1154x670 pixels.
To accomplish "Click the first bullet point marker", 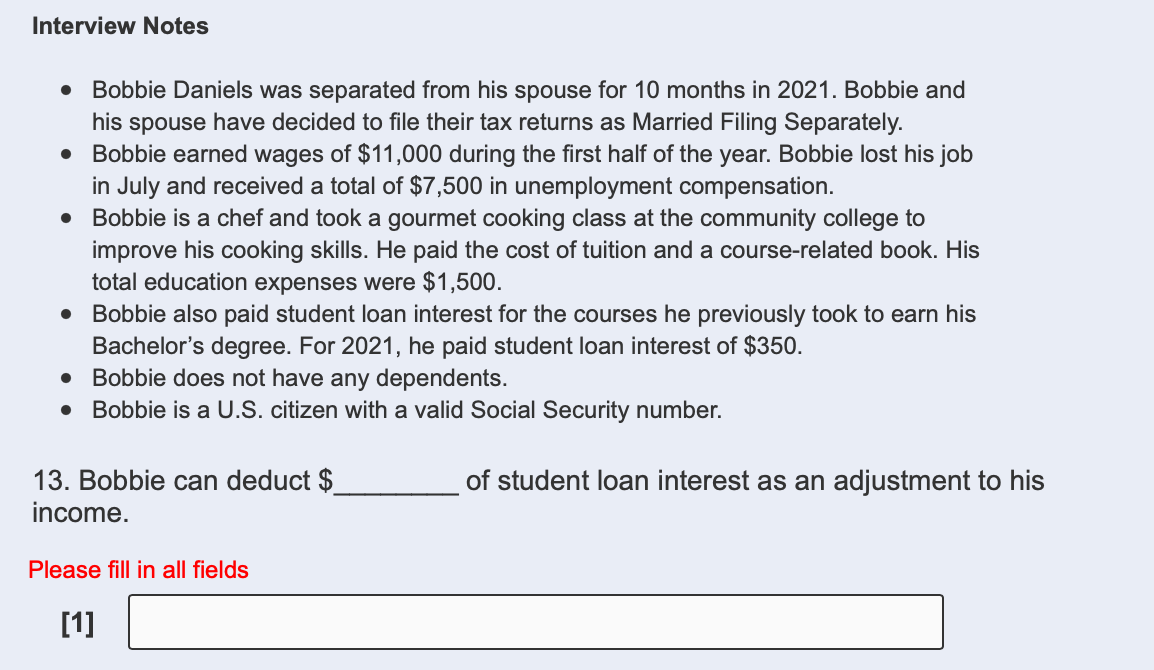I will point(66,90).
